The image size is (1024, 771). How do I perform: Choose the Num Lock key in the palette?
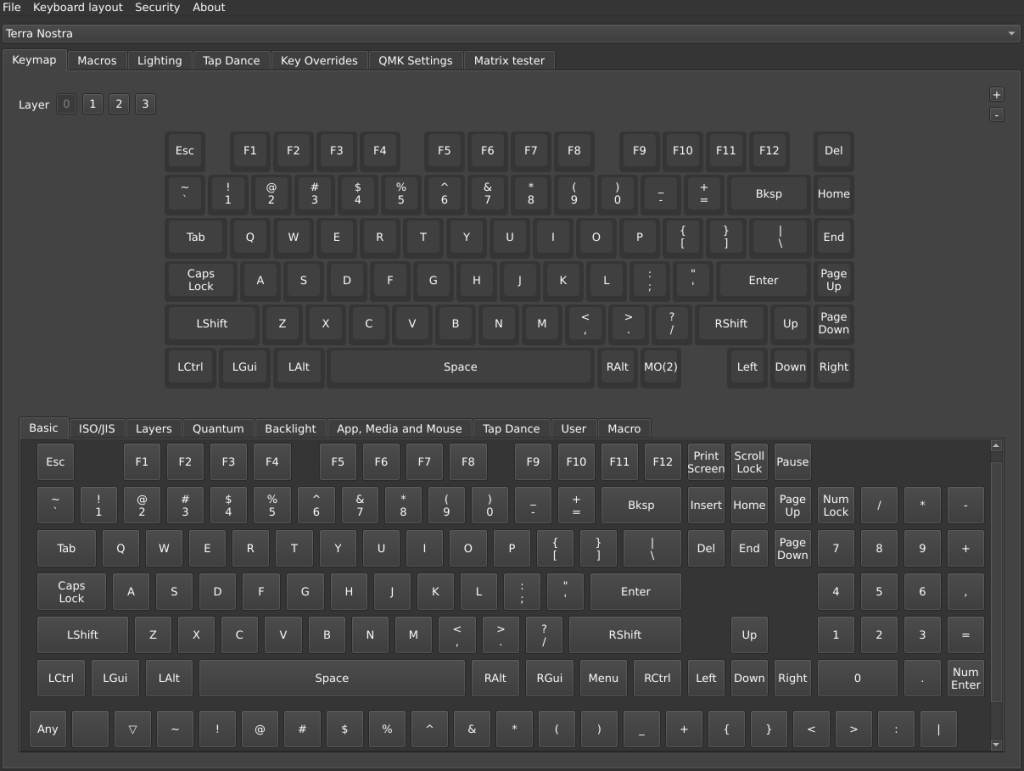point(835,505)
